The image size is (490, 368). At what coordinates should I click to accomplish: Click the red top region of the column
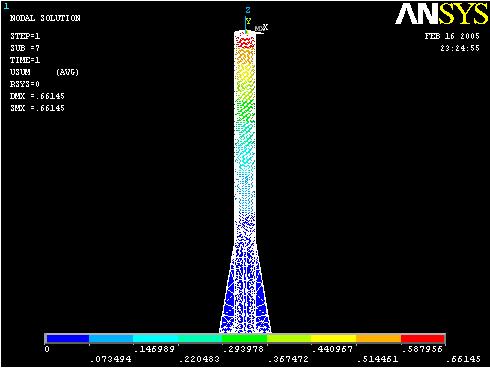pyautogui.click(x=245, y=41)
